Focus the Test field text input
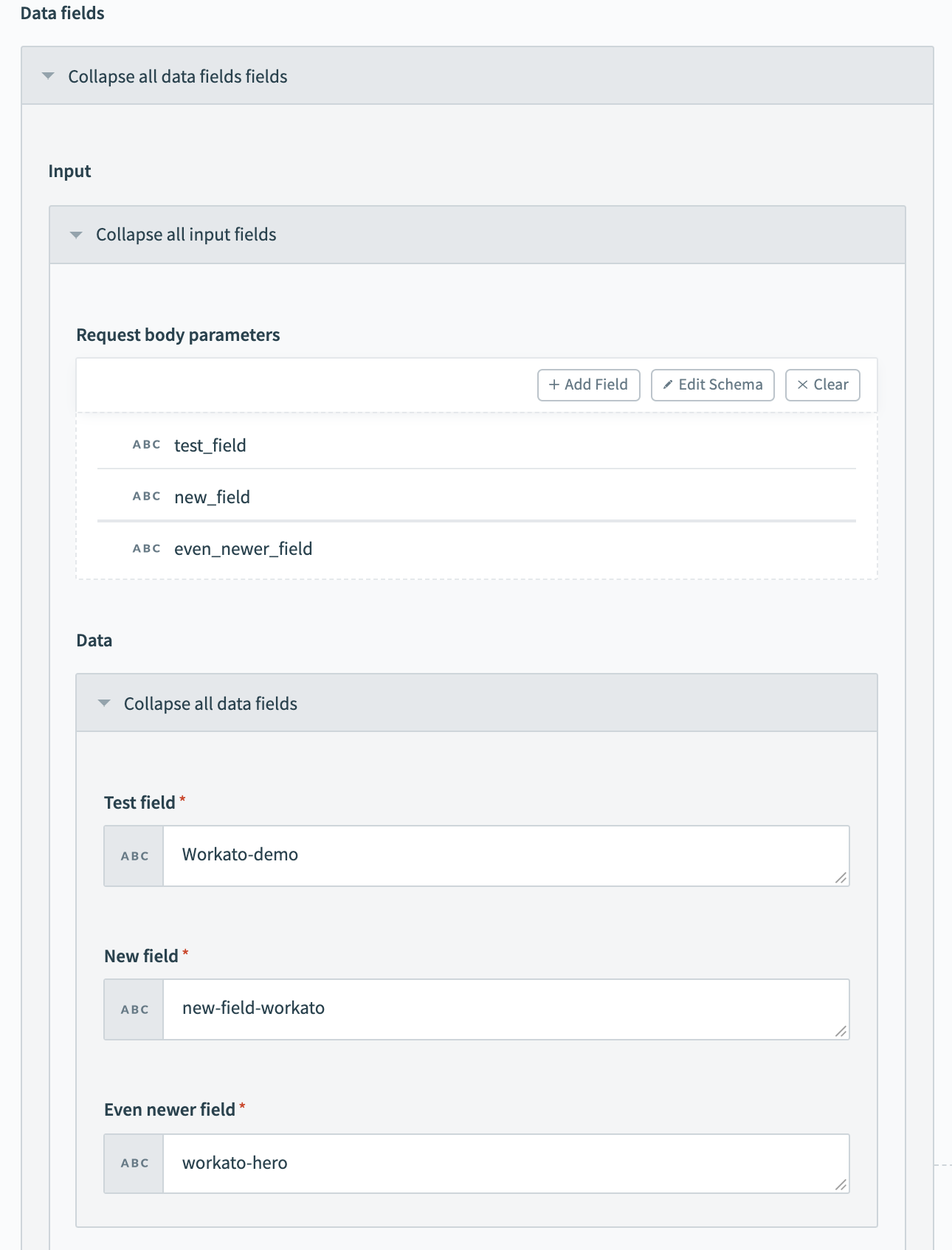 point(502,855)
